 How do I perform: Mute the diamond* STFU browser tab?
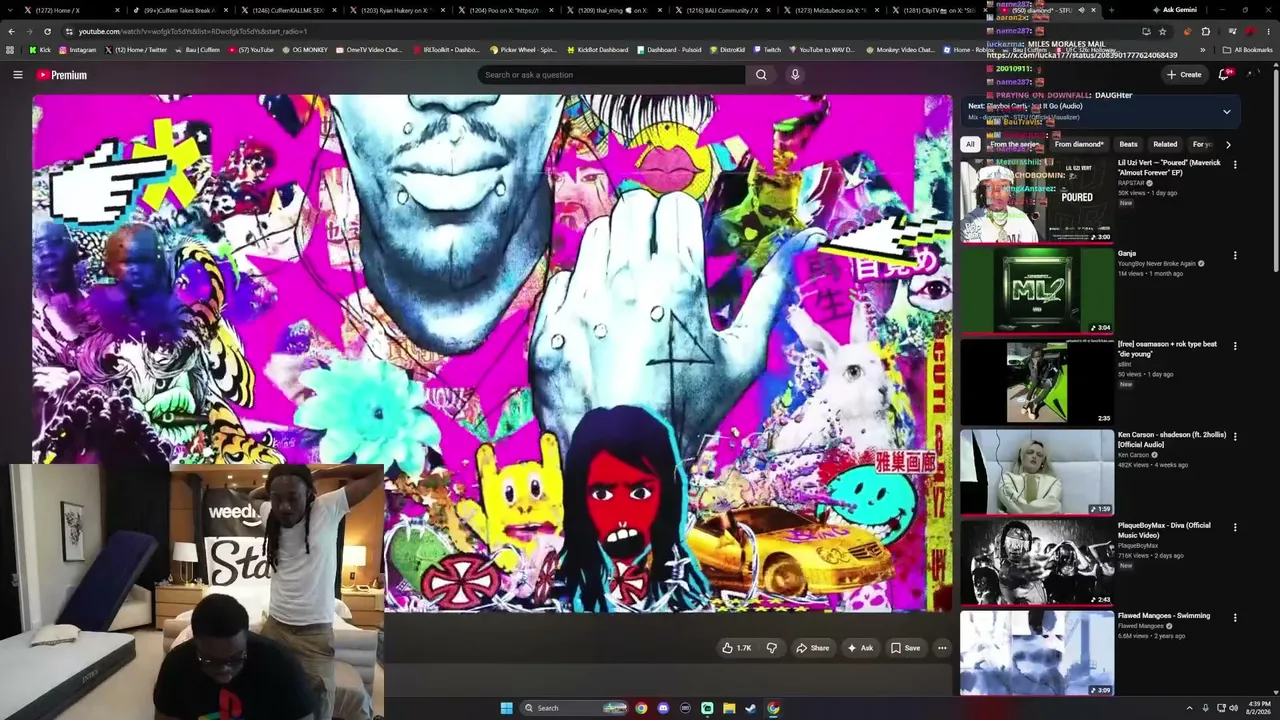coord(1080,10)
